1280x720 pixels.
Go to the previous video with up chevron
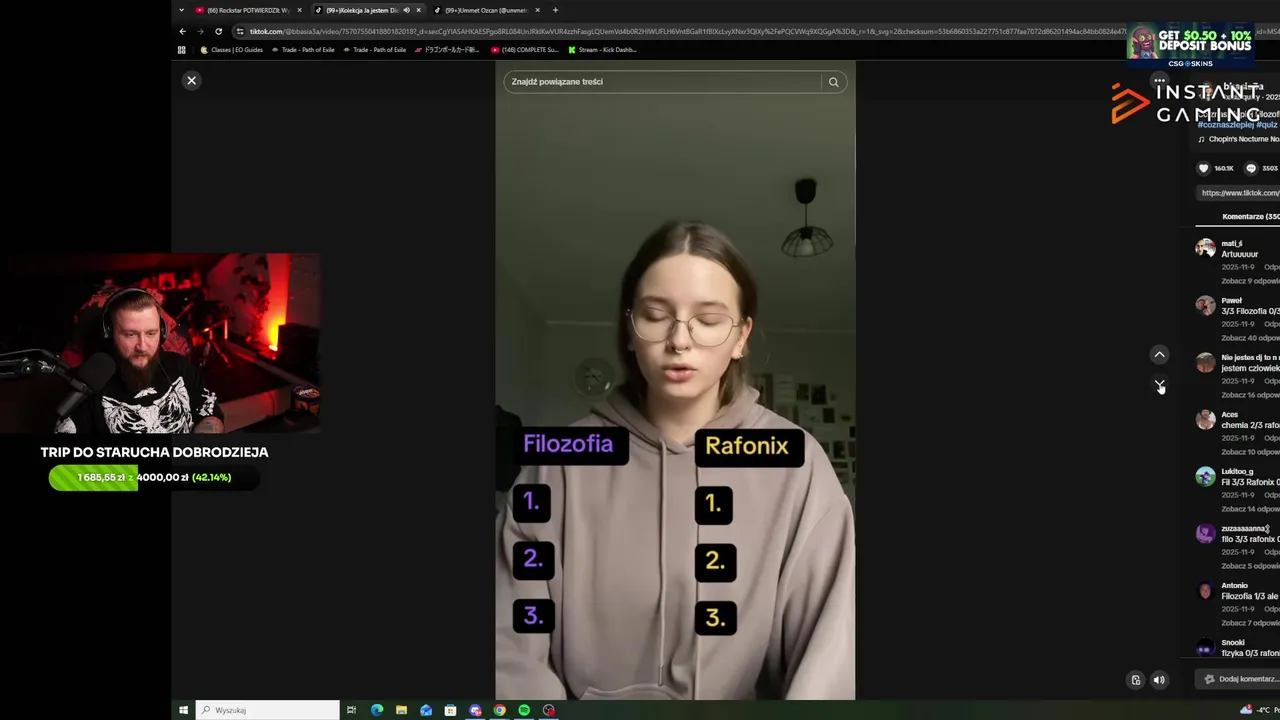(x=1159, y=354)
